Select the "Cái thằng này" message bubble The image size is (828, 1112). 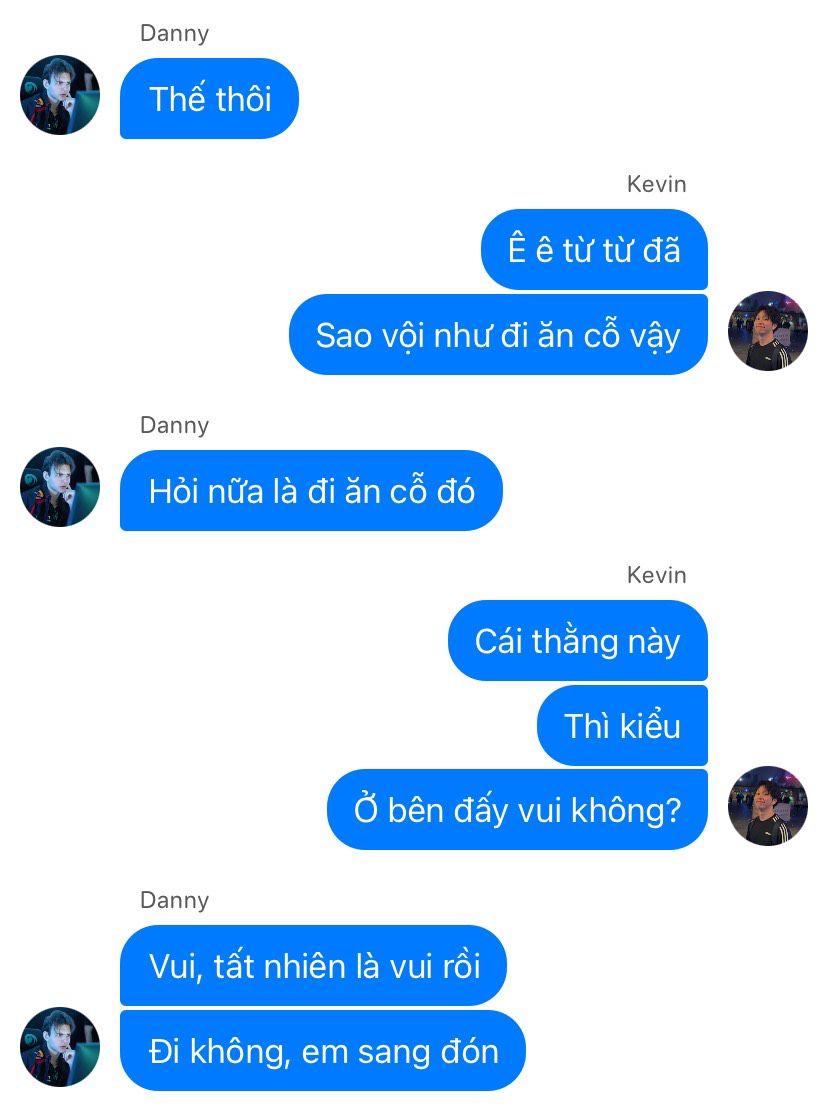point(578,641)
